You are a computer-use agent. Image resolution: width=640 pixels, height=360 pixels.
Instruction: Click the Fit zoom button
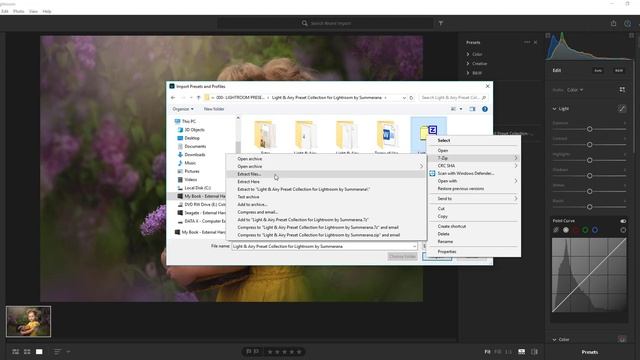(487, 352)
